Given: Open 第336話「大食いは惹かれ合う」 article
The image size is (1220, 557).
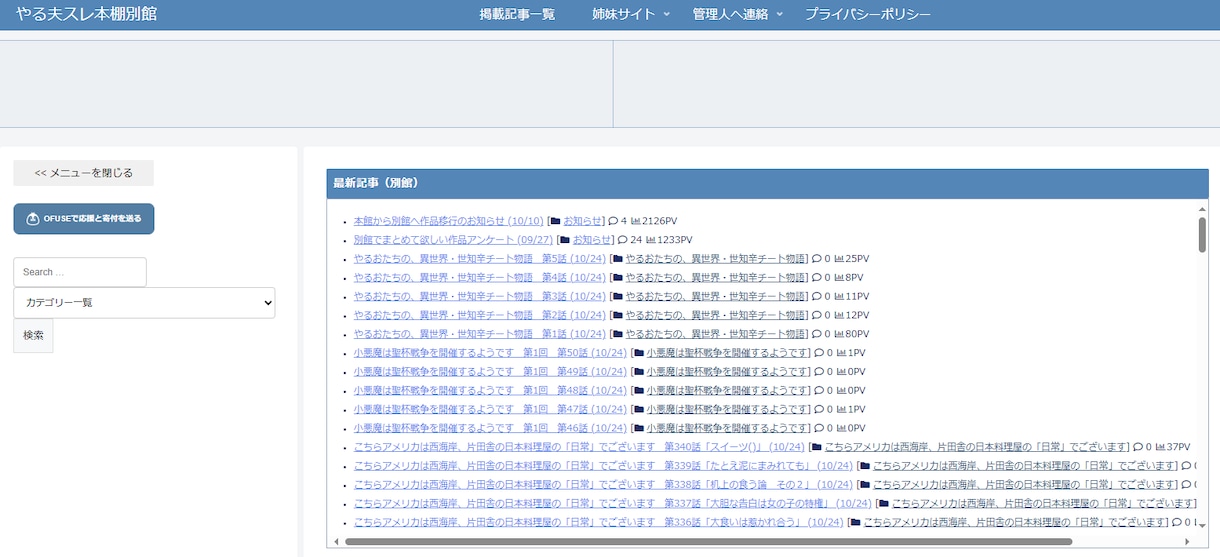Looking at the screenshot, I should click(x=598, y=523).
